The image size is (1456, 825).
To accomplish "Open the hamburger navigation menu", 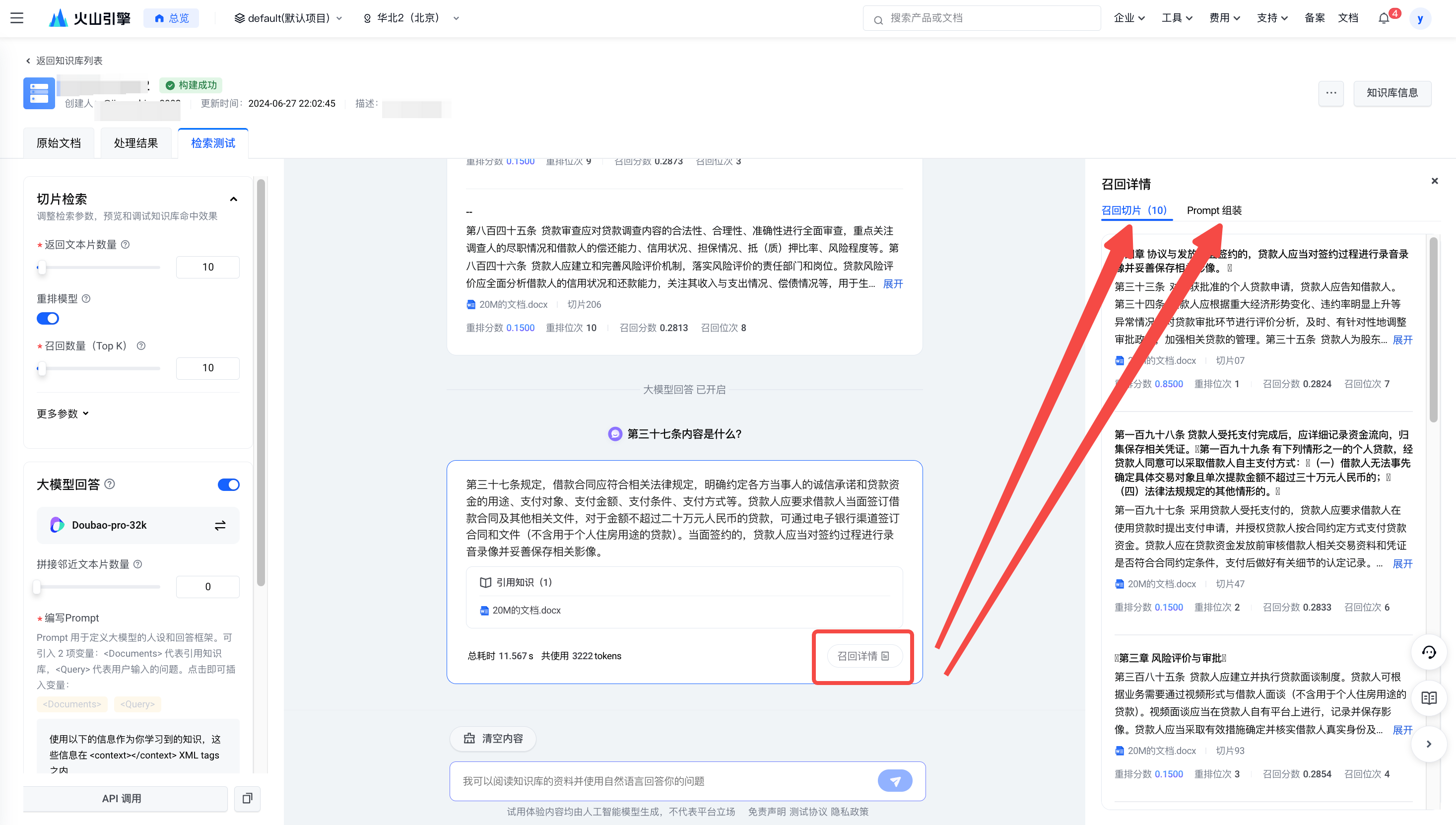I will click(x=17, y=18).
